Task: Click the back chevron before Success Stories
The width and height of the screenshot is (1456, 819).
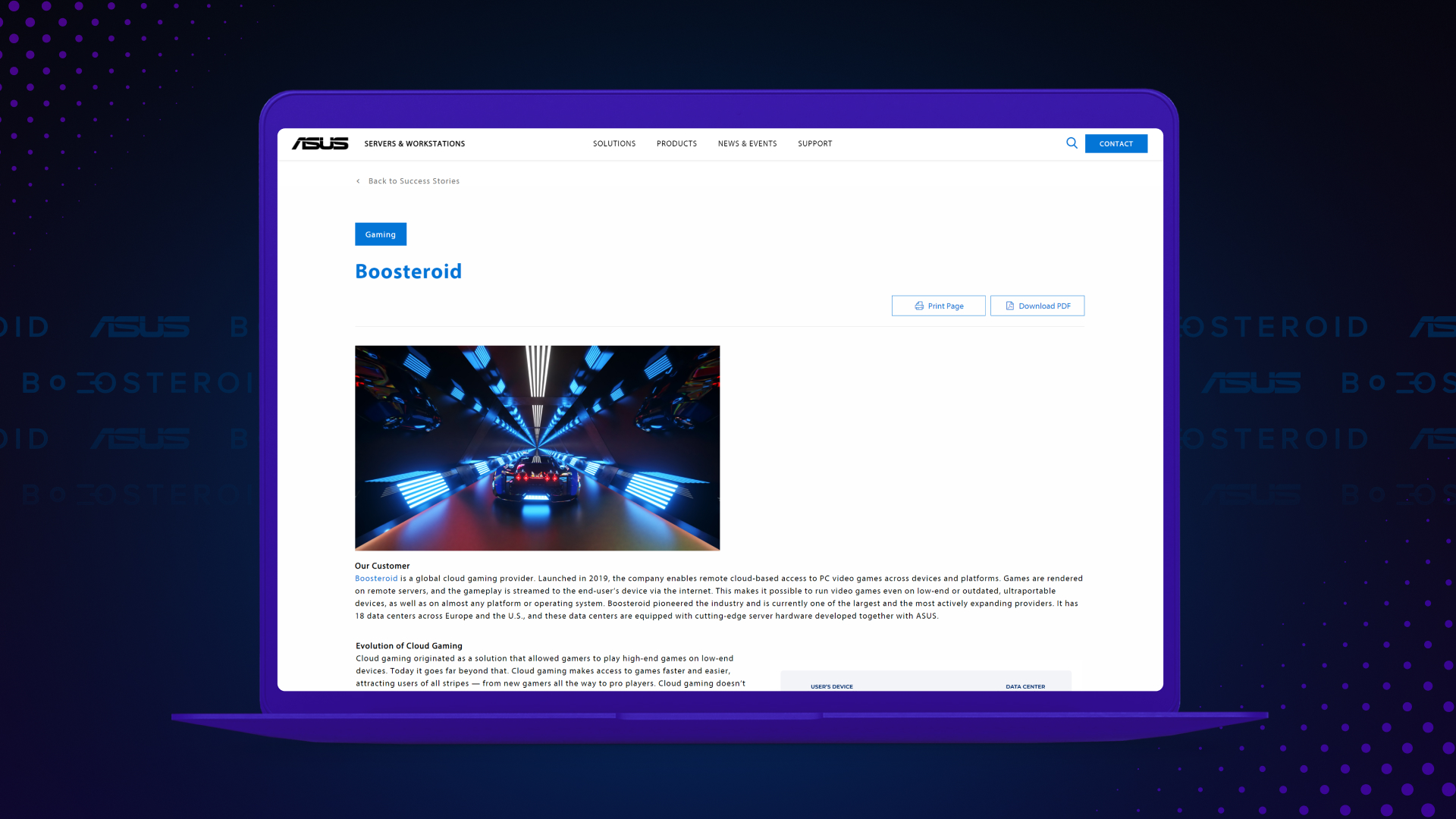Action: pyautogui.click(x=358, y=181)
